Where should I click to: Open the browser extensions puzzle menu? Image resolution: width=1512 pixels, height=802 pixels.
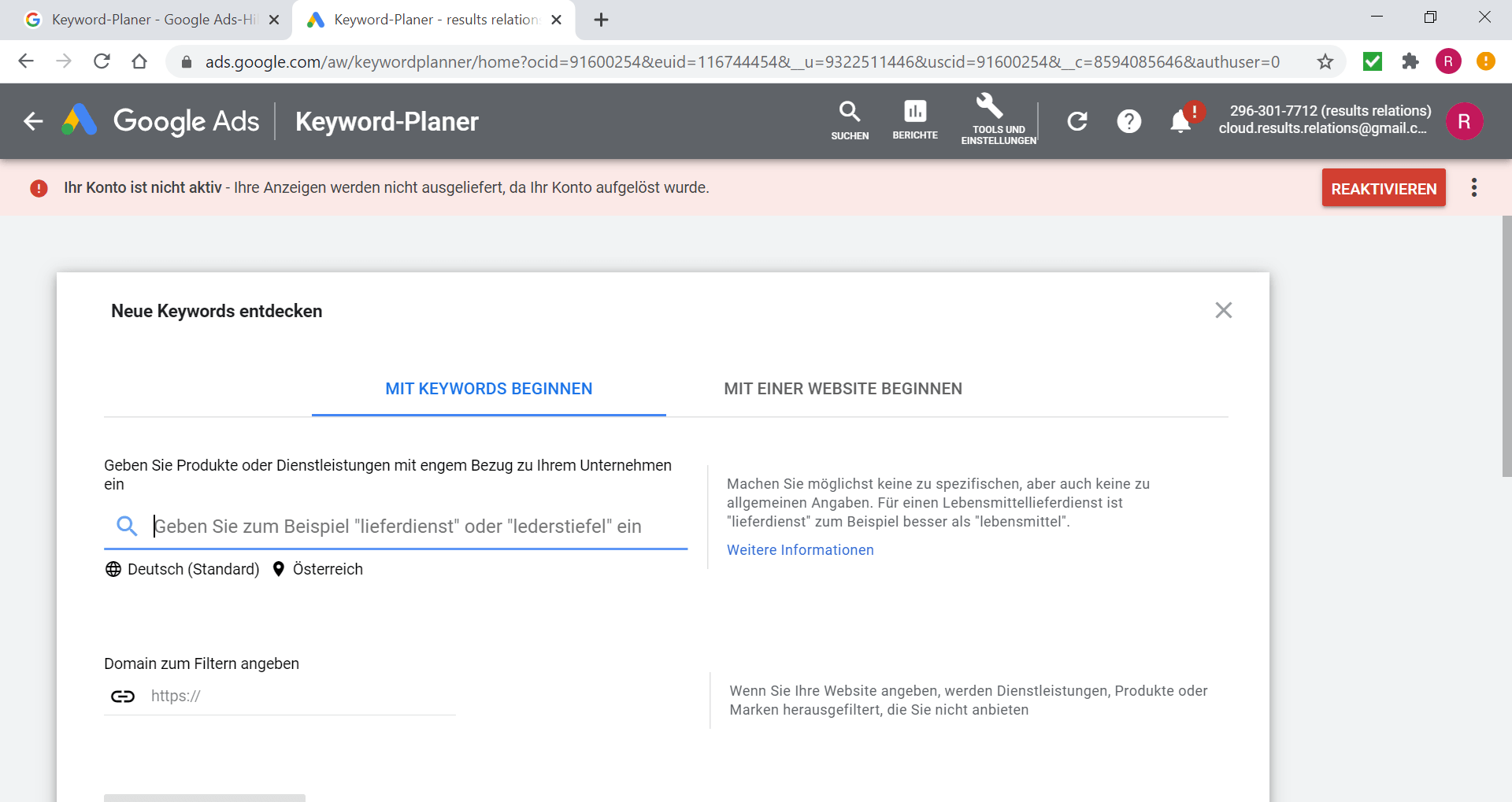click(1410, 61)
